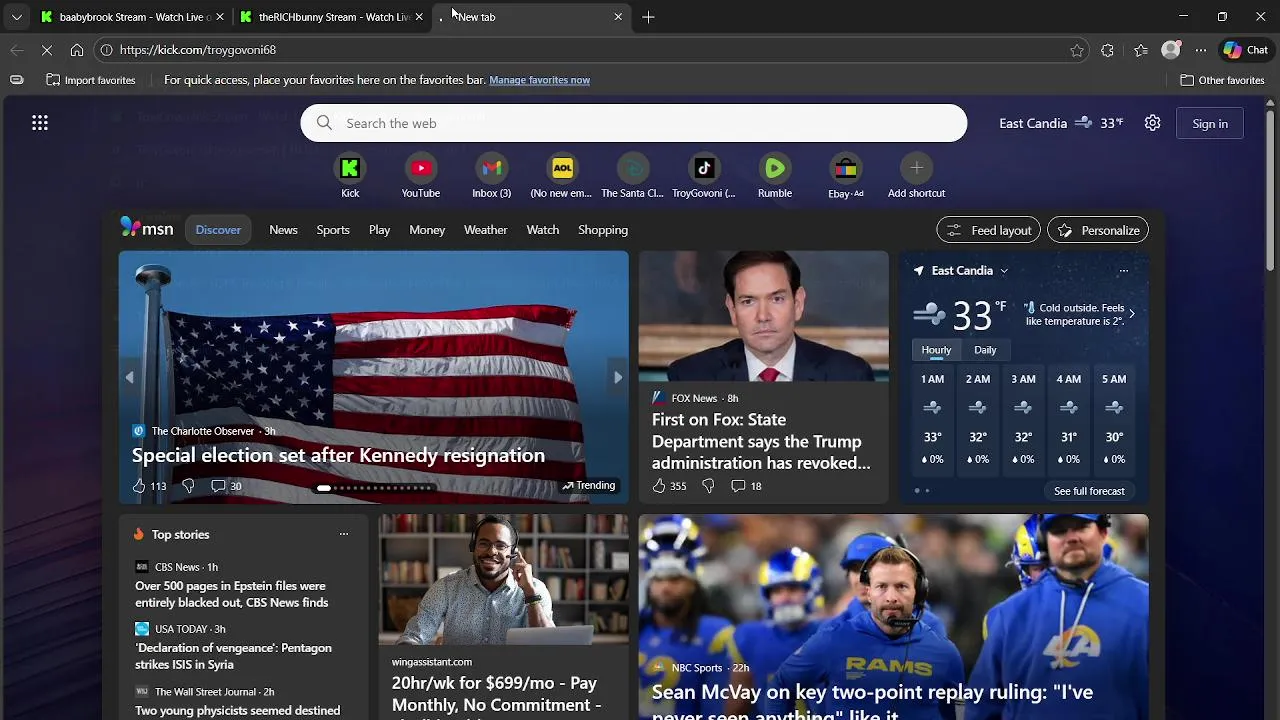Image resolution: width=1280 pixels, height=720 pixels.
Task: Select the Sports feed tab
Action: coord(333,230)
